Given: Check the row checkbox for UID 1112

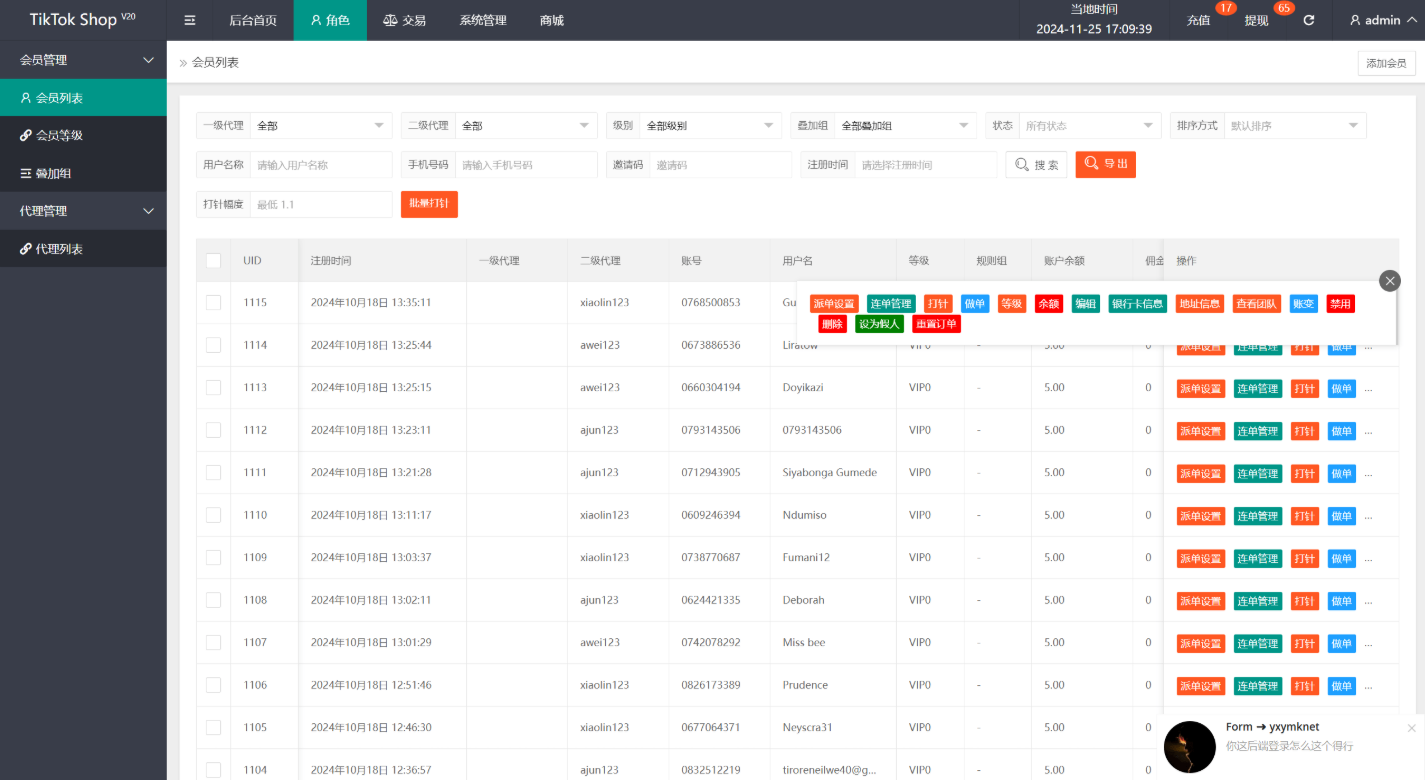Looking at the screenshot, I should (213, 430).
